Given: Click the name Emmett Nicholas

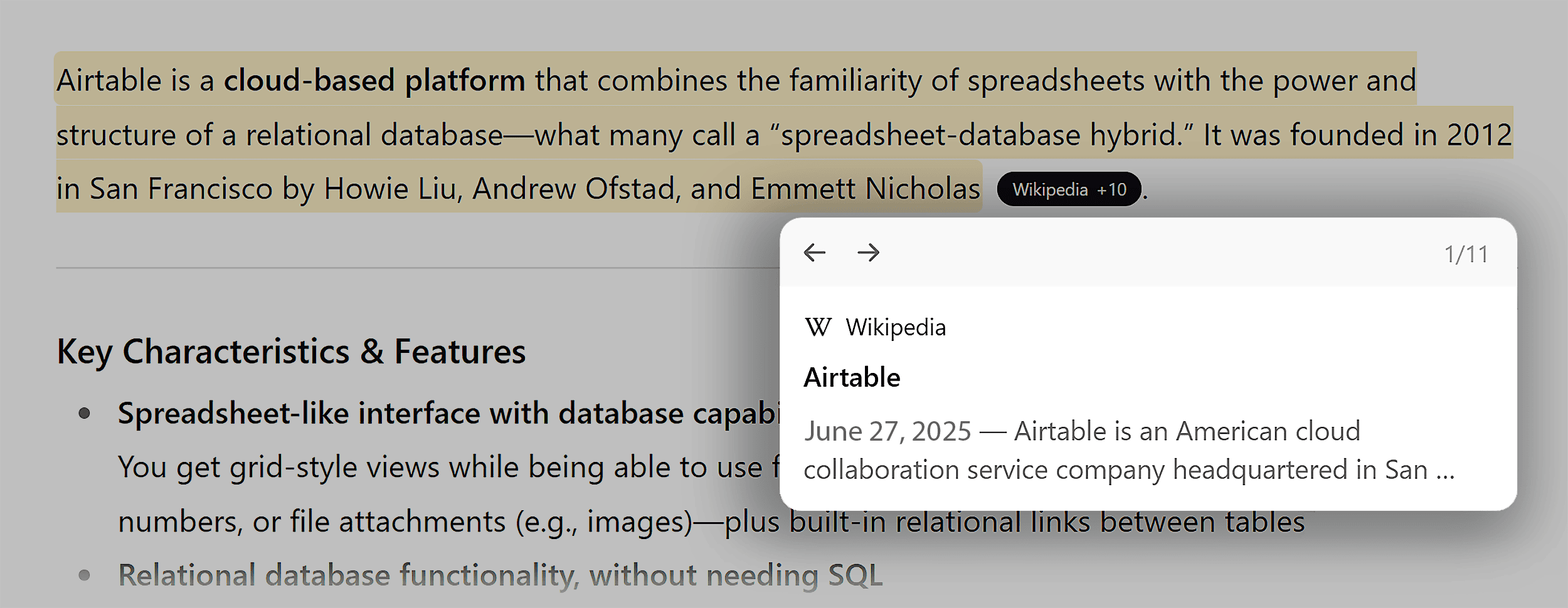Looking at the screenshot, I should pyautogui.click(x=866, y=189).
